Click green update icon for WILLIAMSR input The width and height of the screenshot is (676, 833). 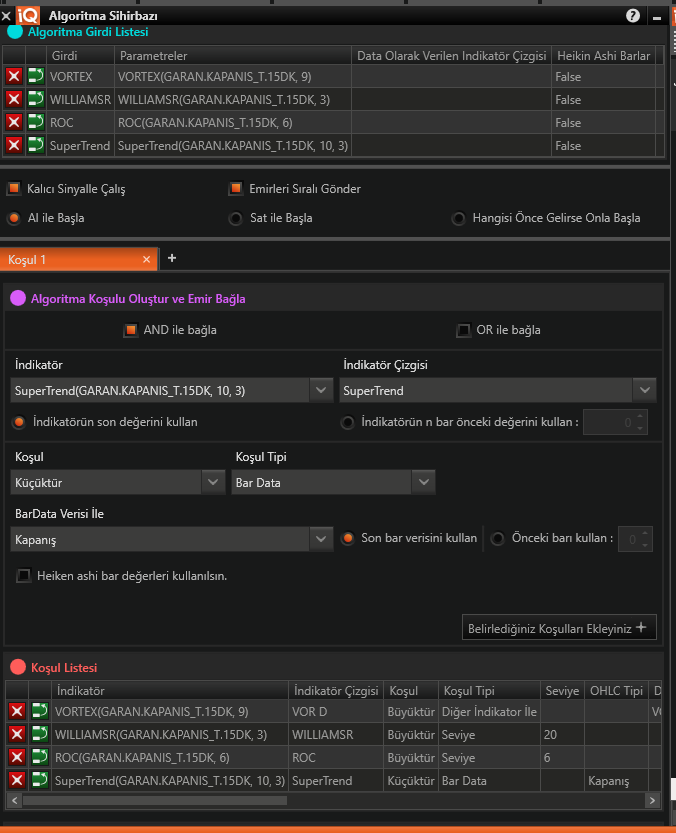(x=35, y=99)
